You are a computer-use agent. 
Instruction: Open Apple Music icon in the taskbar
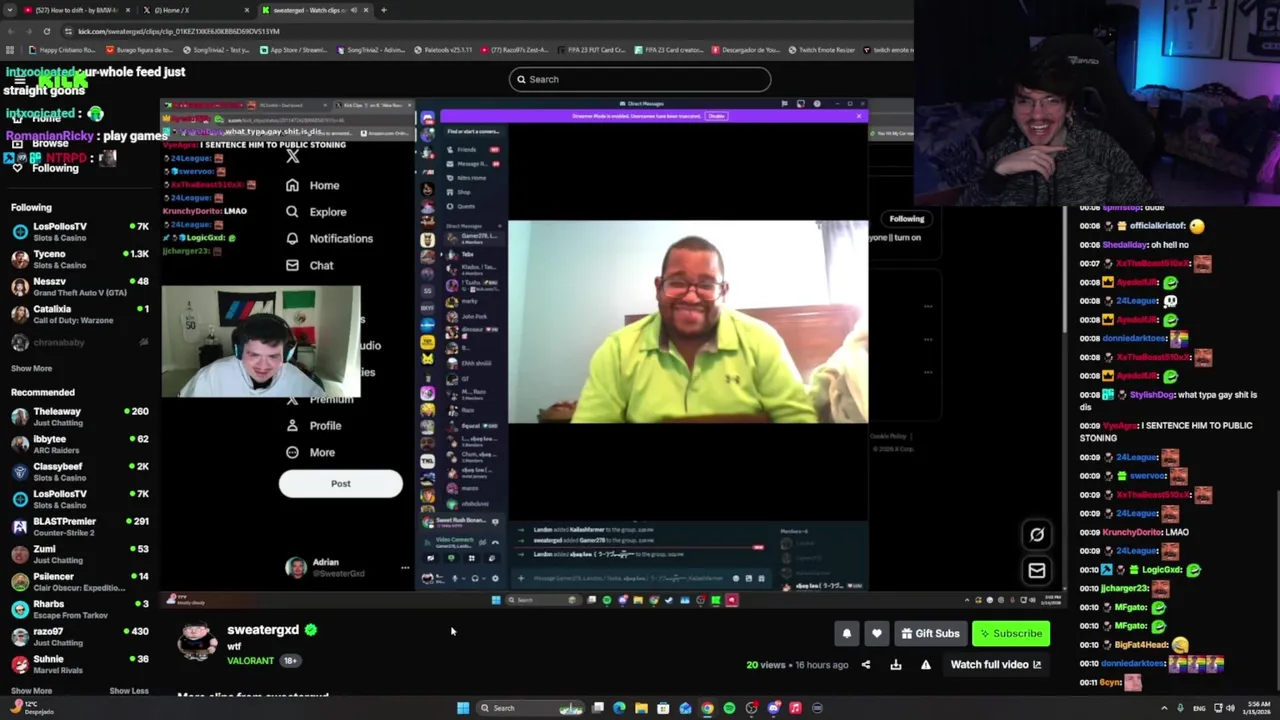[x=795, y=708]
